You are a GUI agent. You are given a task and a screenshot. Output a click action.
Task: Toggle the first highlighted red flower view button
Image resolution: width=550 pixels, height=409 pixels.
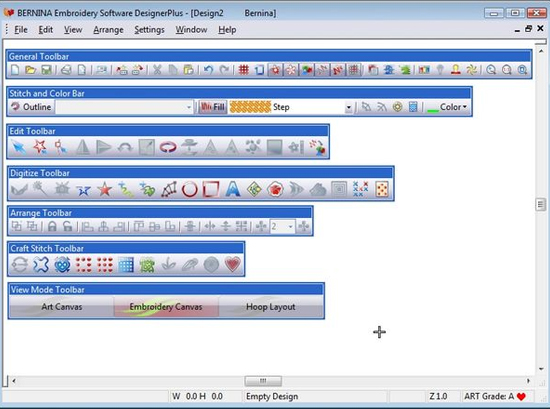pyautogui.click(x=275, y=70)
